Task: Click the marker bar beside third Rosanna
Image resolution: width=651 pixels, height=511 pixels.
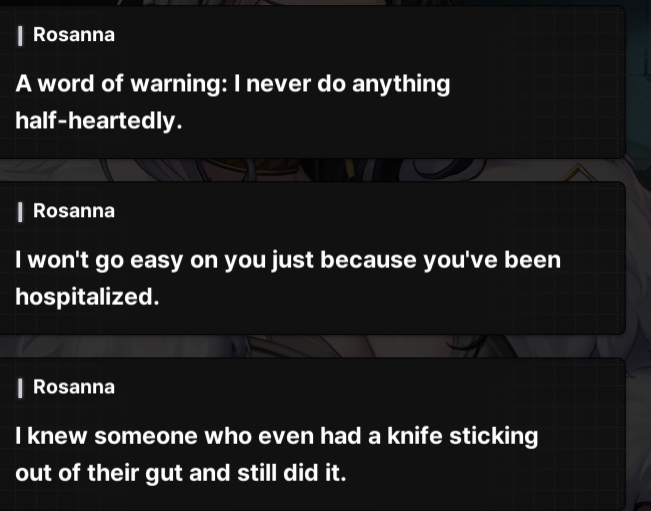Action: [20, 388]
